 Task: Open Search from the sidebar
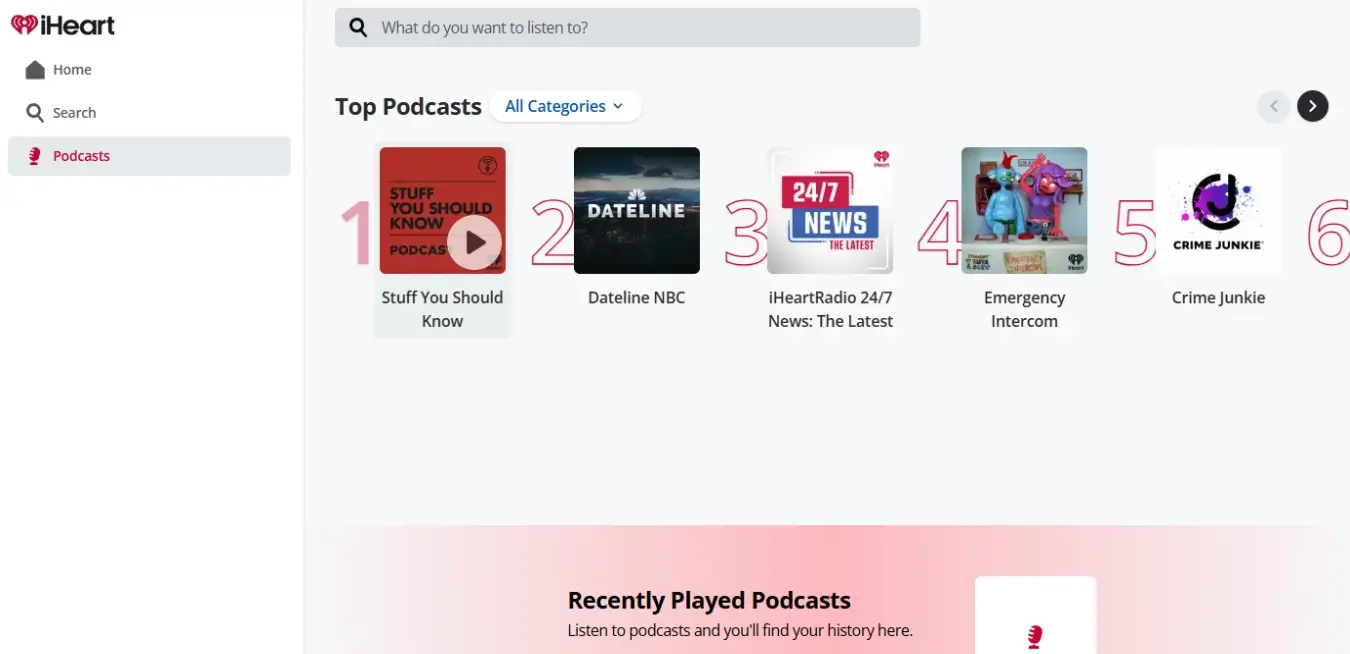click(149, 113)
